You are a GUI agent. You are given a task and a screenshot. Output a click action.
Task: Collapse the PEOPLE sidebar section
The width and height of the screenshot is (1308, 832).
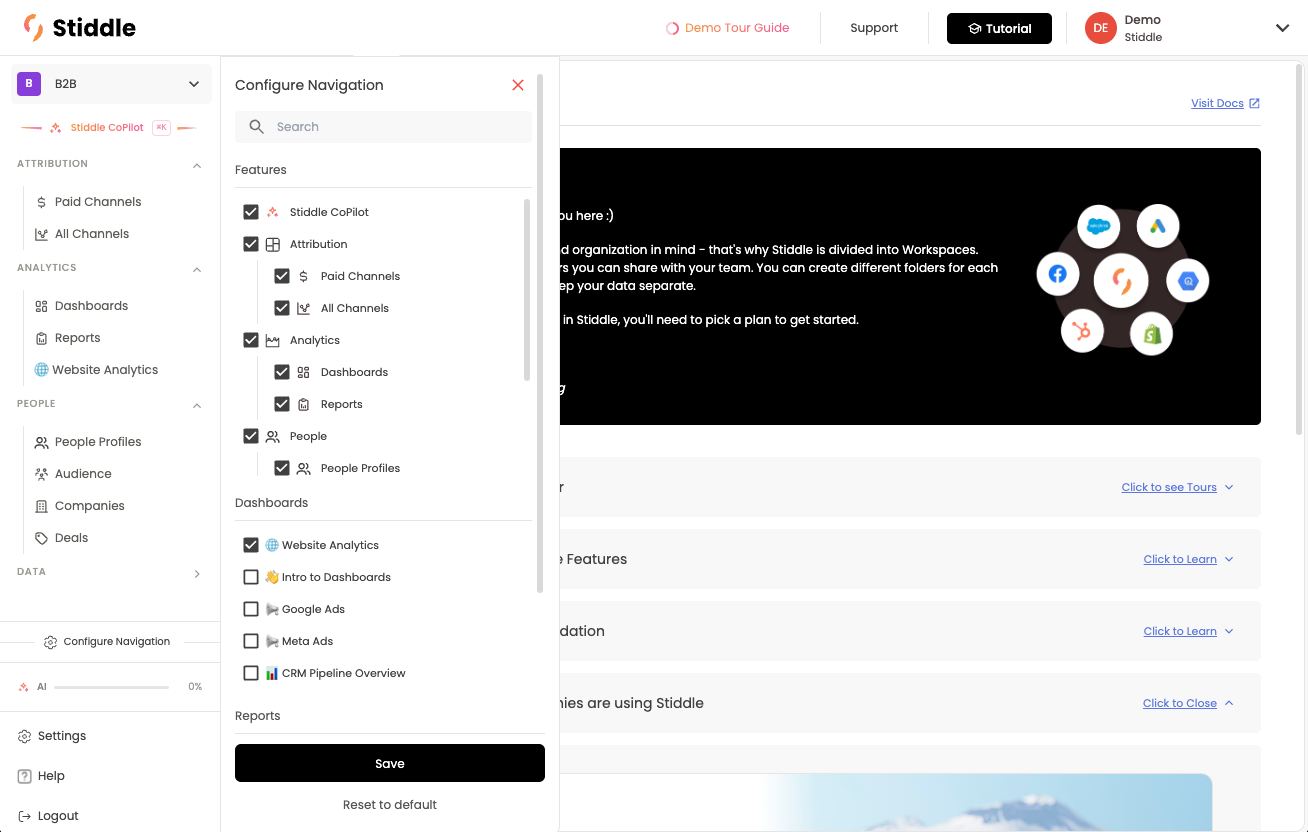coord(197,405)
